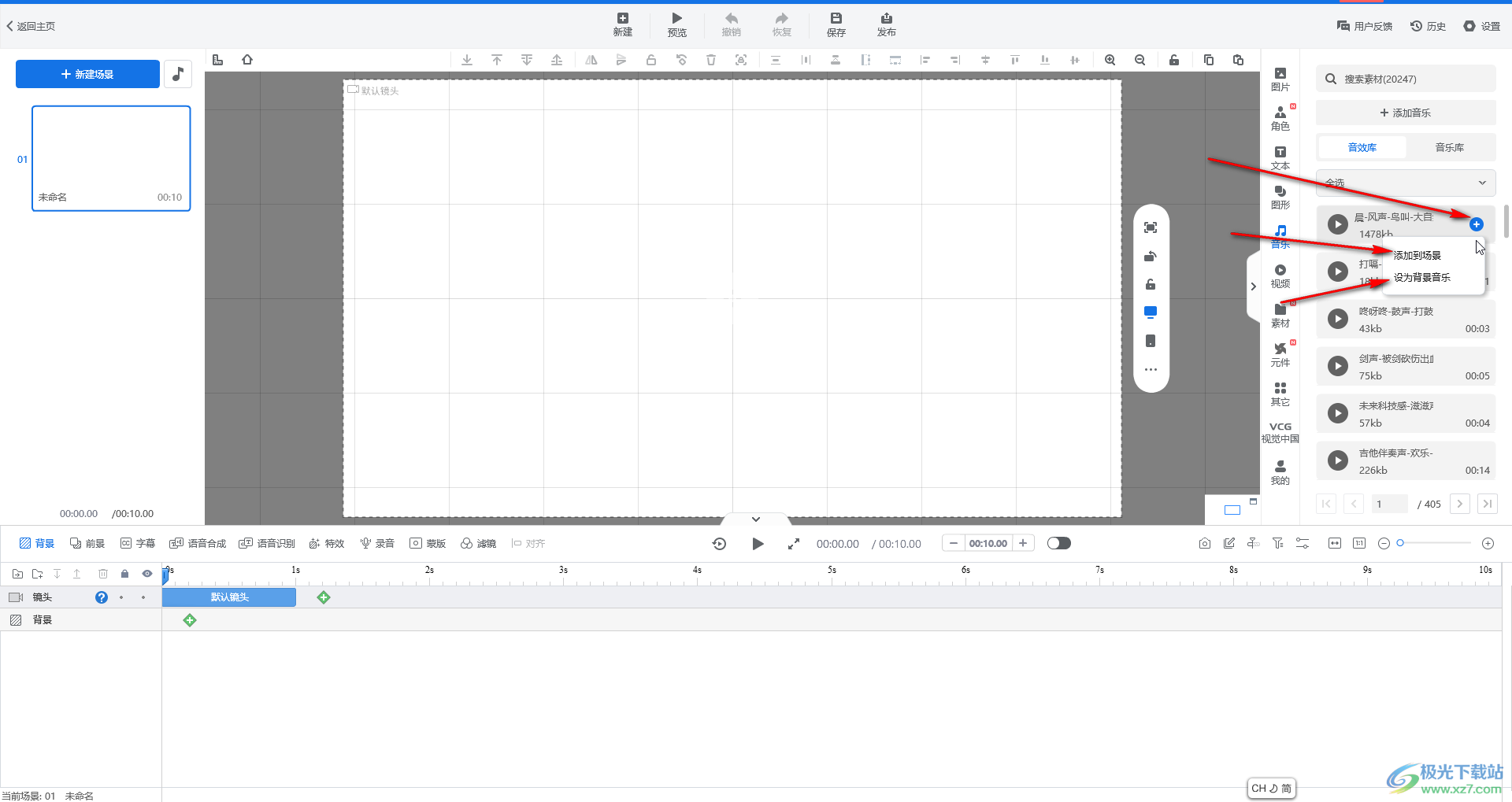Toggle the switch beside the duration stepper

pyautogui.click(x=1059, y=543)
